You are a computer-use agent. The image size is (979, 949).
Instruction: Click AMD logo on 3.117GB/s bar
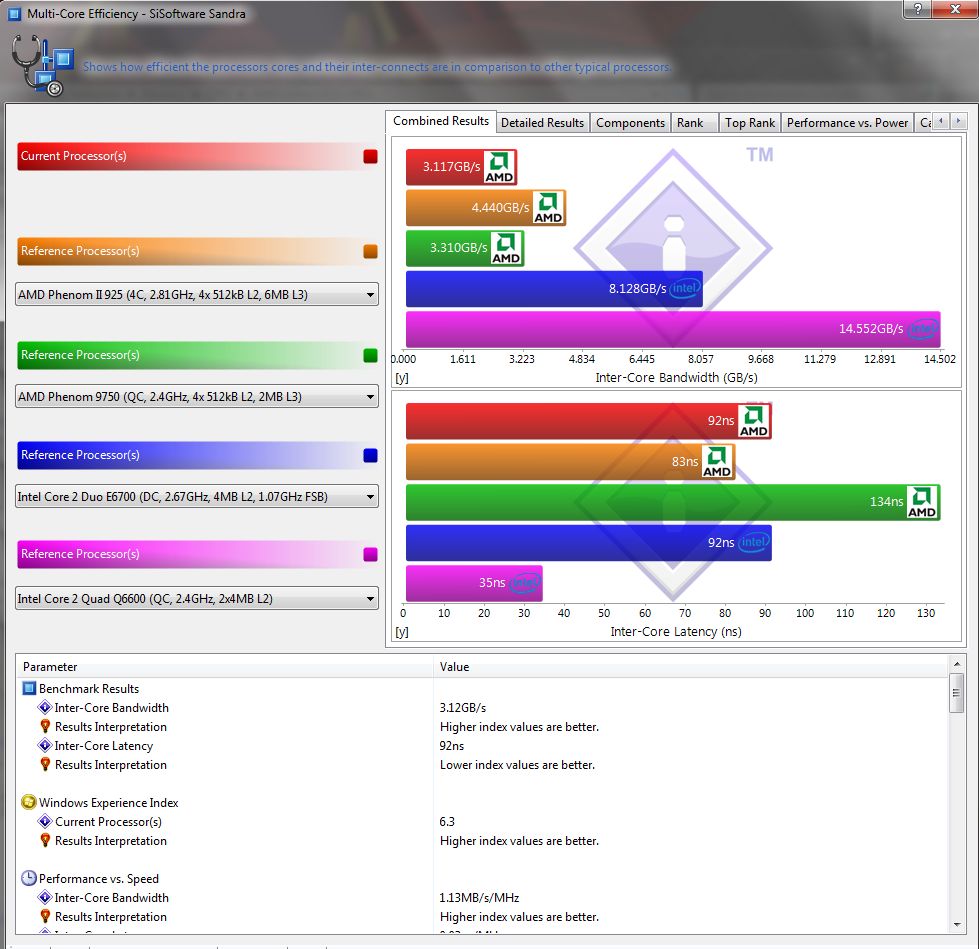[x=499, y=167]
